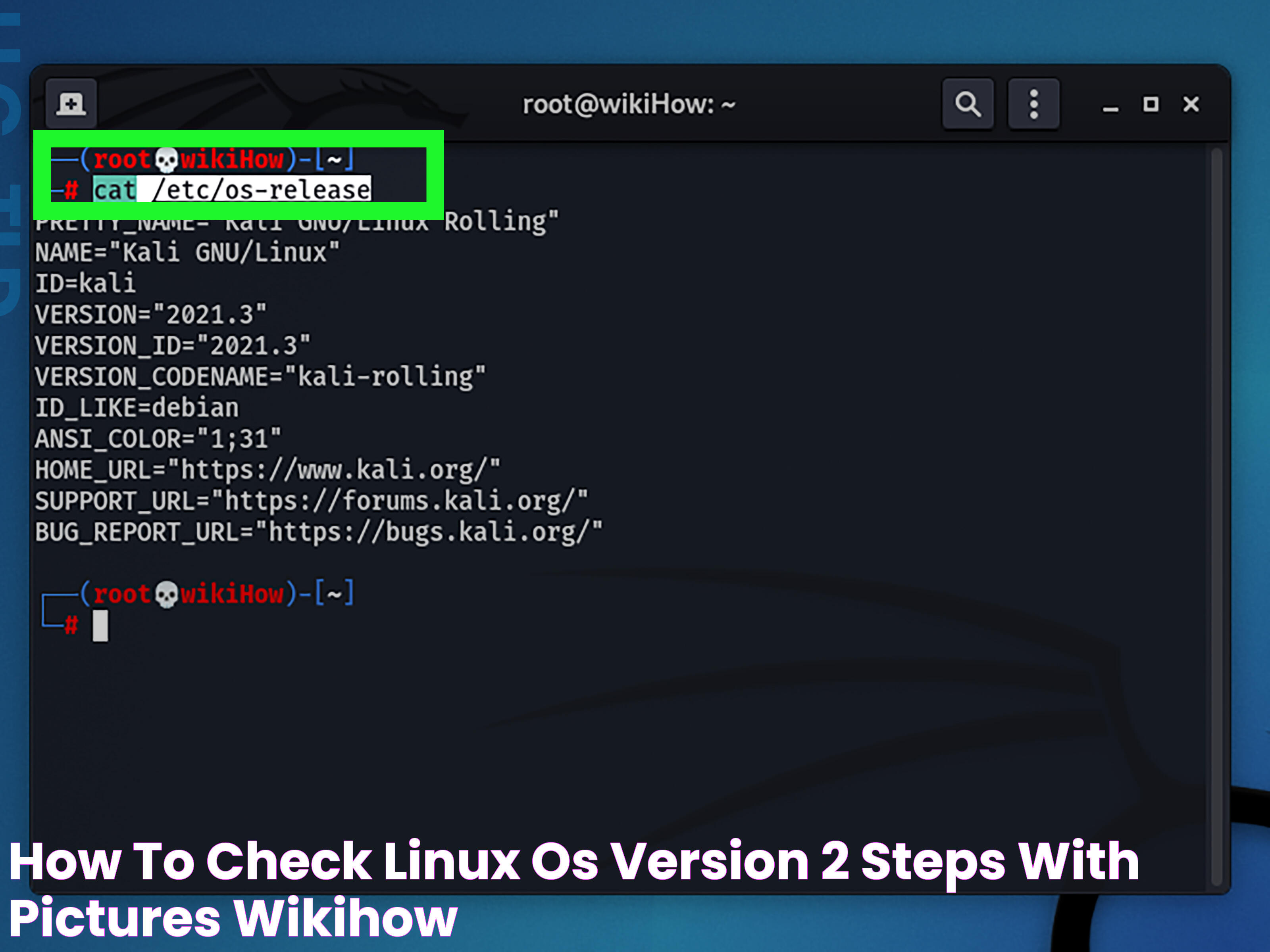This screenshot has height=952, width=1270.
Task: Close the root@wikiHow terminal window
Action: click(x=1191, y=104)
